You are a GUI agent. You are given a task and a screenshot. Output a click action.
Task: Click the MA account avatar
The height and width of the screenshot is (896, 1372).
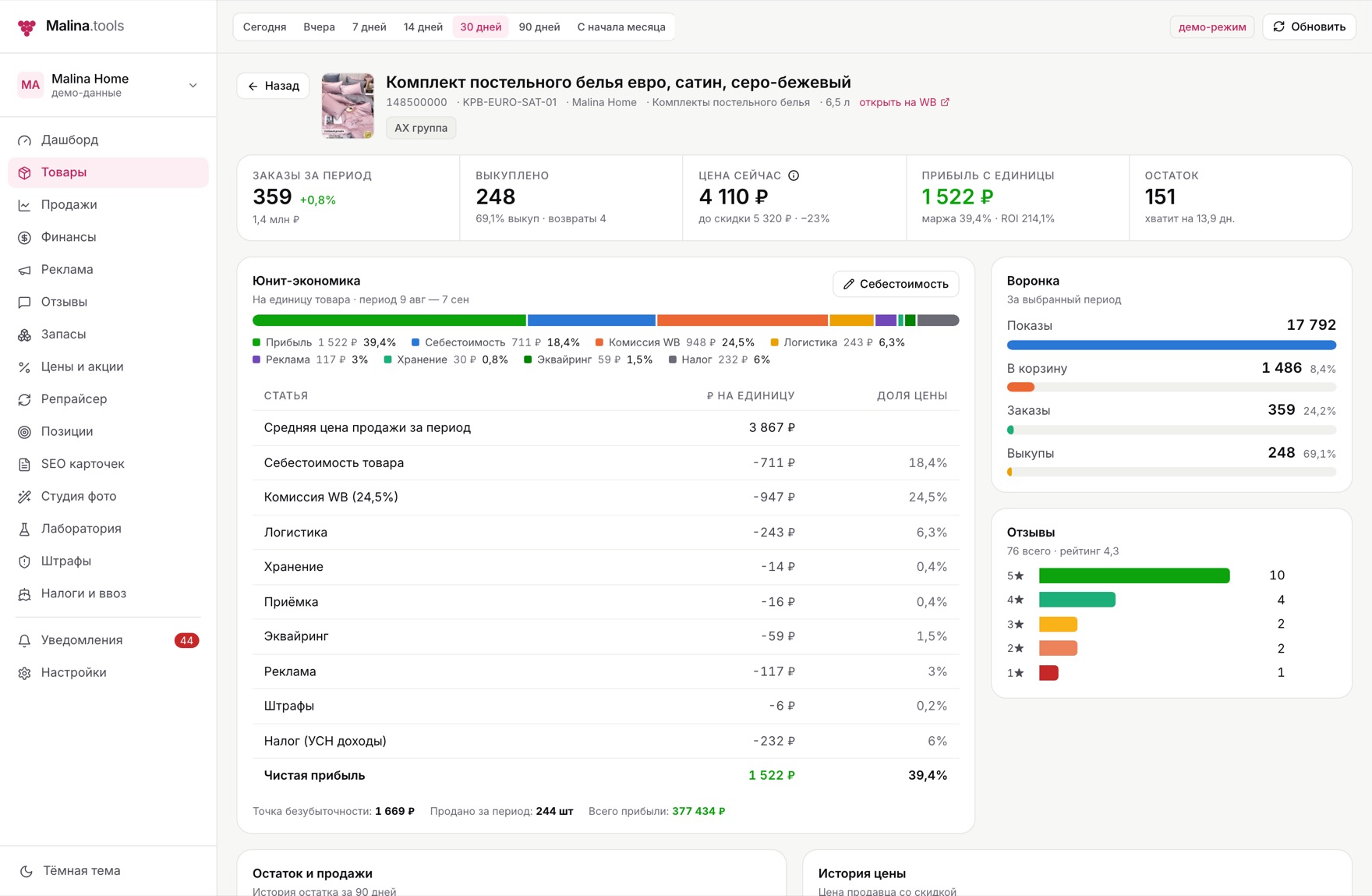pos(30,85)
